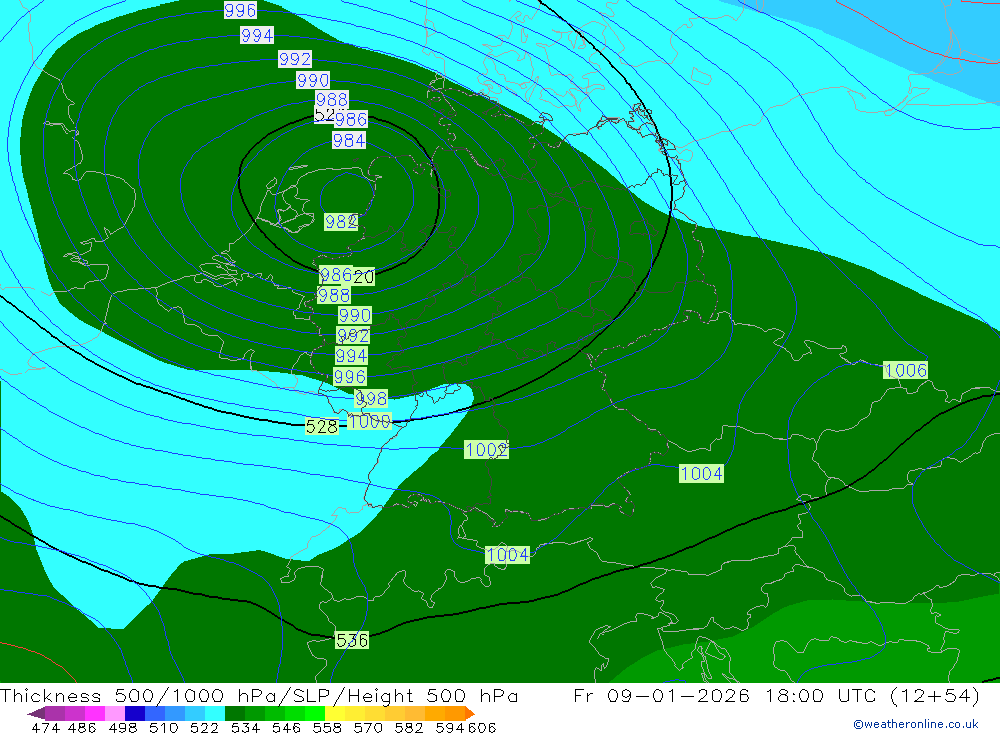Click the 998 isobar label
The width and height of the screenshot is (1000, 733).
[x=370, y=399]
